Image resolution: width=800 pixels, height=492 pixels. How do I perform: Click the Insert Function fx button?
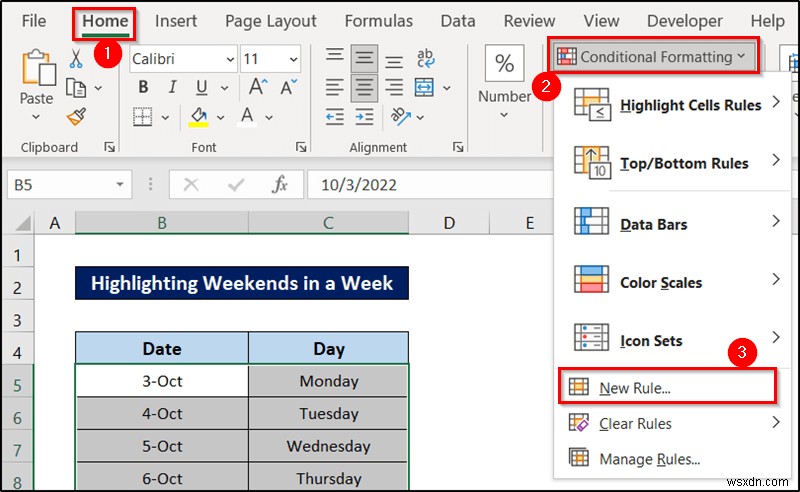pos(280,185)
